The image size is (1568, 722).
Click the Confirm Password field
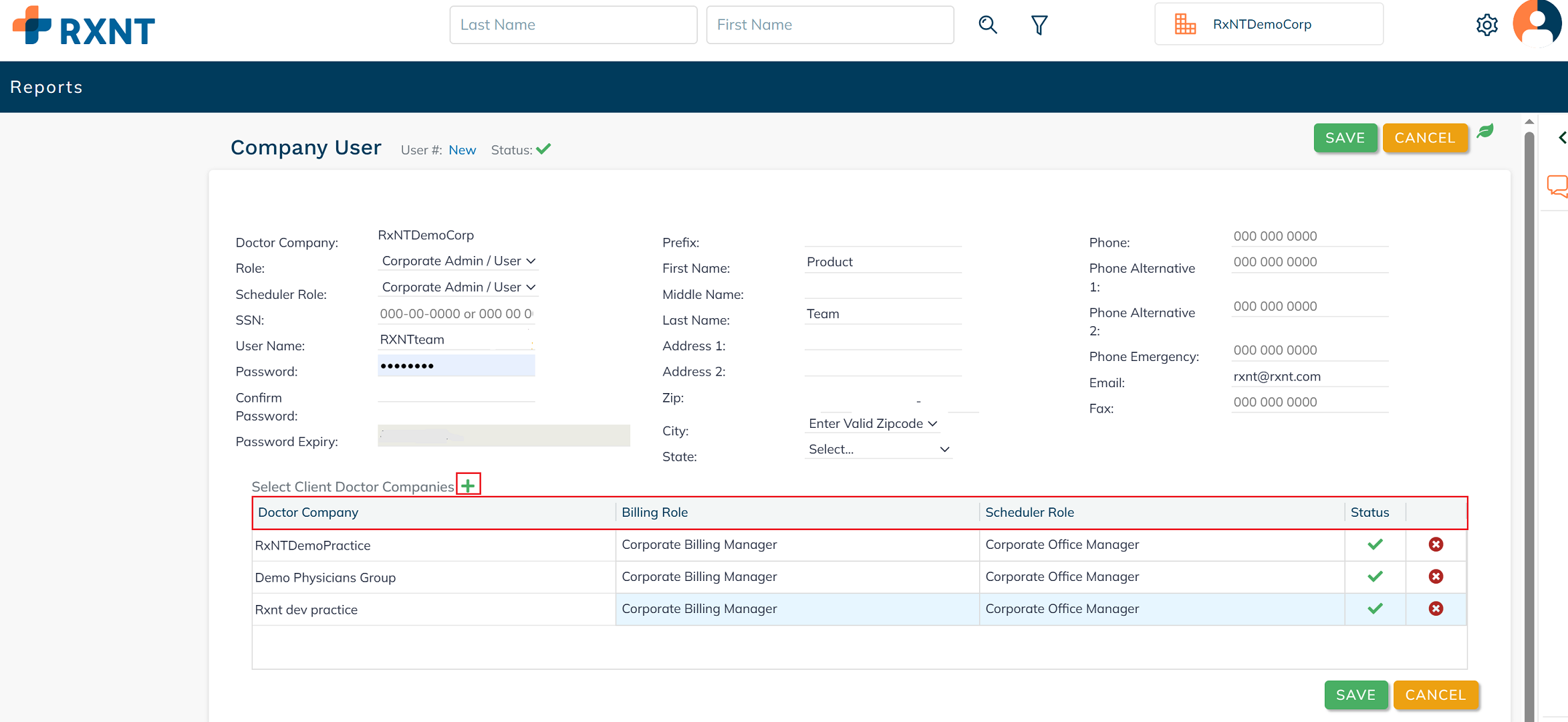tap(456, 392)
